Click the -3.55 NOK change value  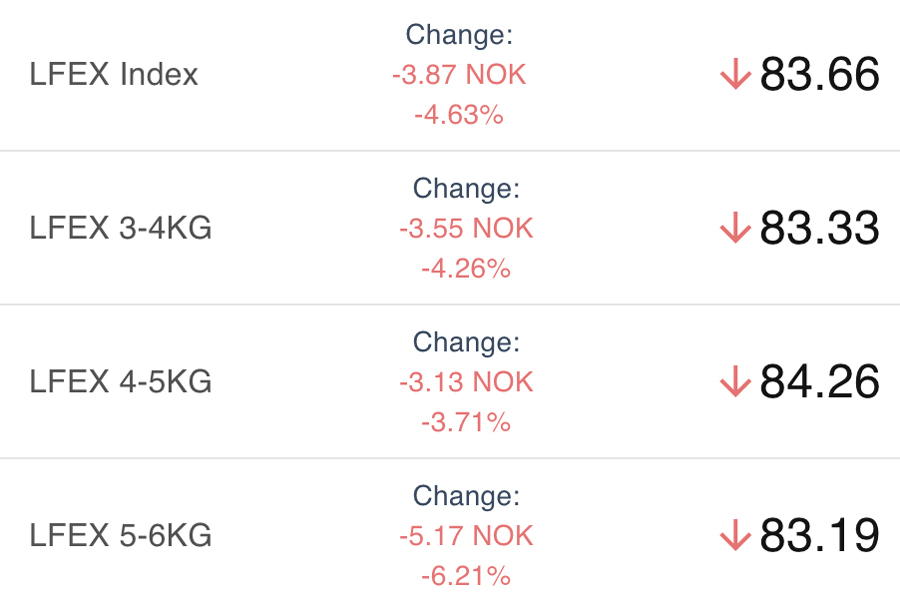click(466, 229)
